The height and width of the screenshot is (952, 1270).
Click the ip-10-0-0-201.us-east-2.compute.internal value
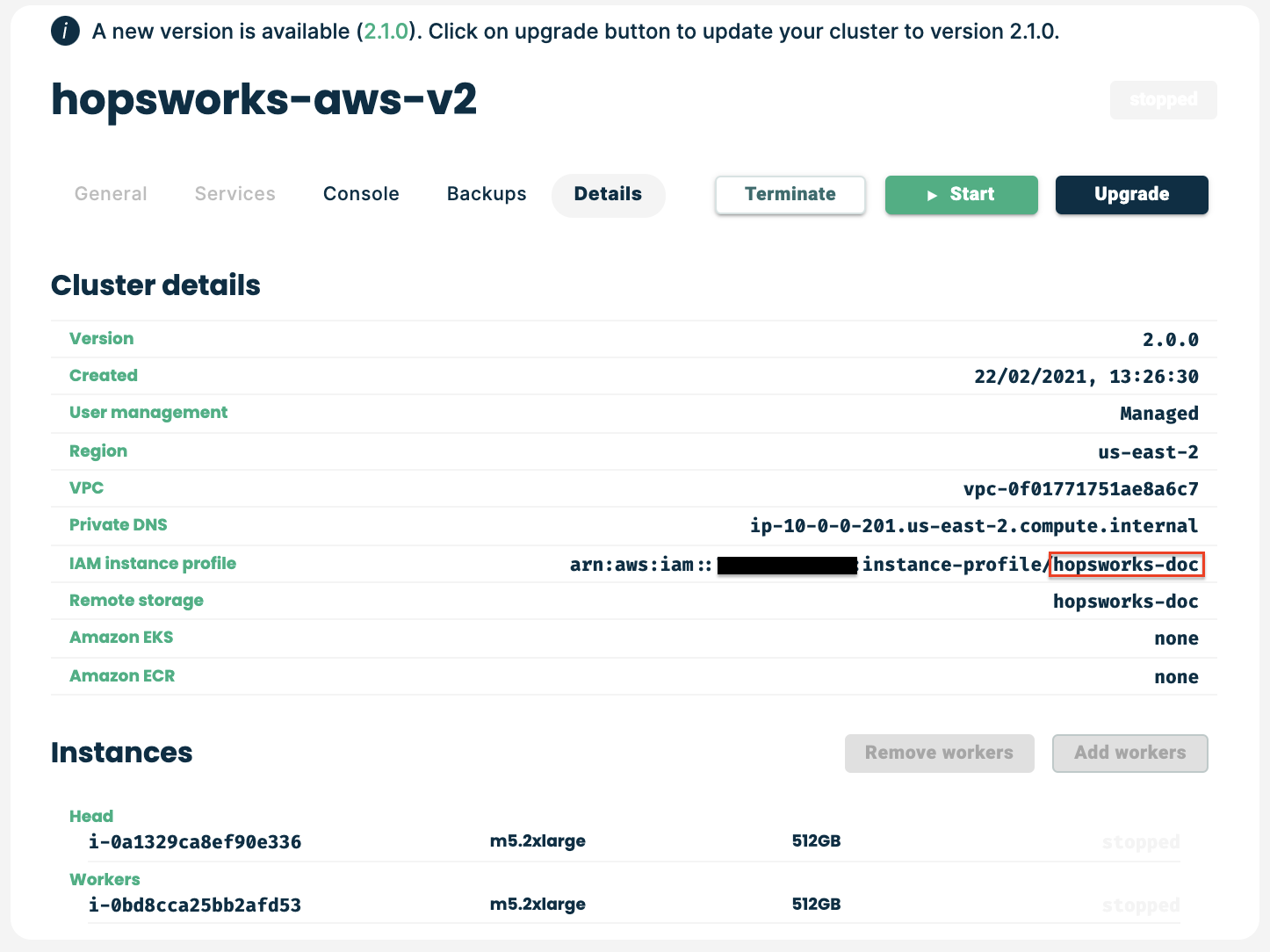(x=974, y=526)
